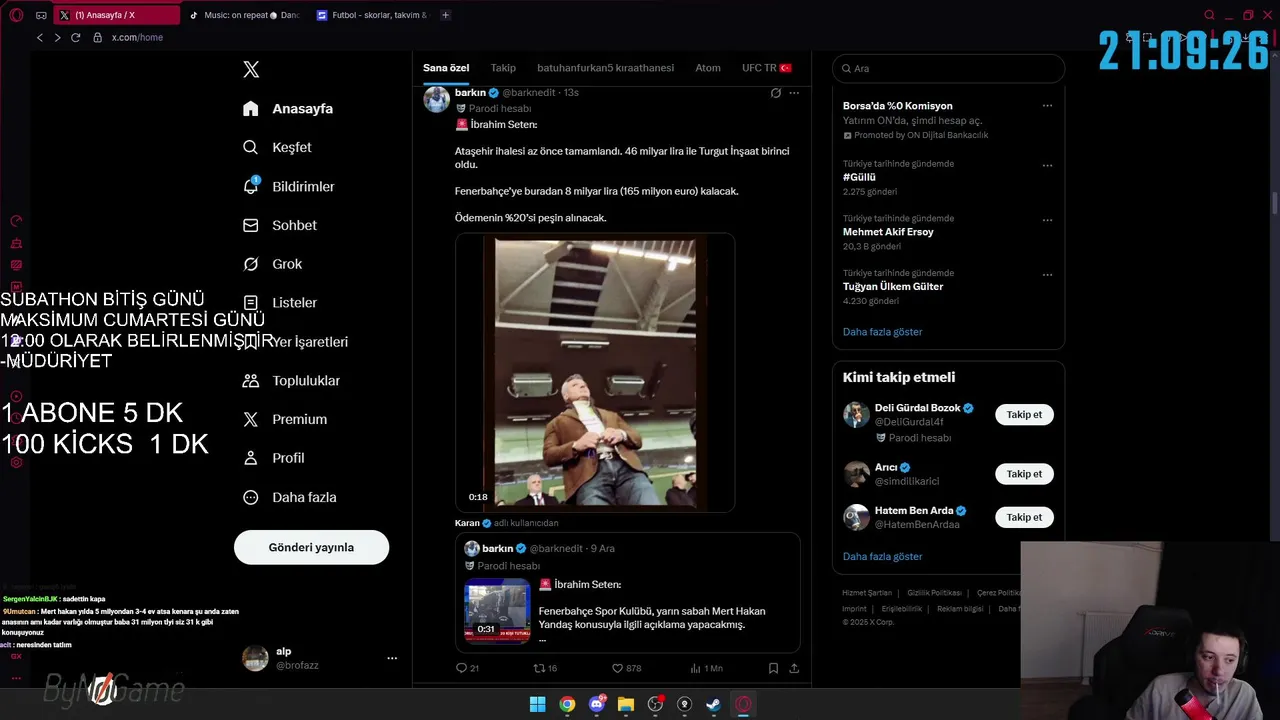Screen dimensions: 1280x720
Task: Click the x.com/home address bar
Action: click(x=137, y=37)
